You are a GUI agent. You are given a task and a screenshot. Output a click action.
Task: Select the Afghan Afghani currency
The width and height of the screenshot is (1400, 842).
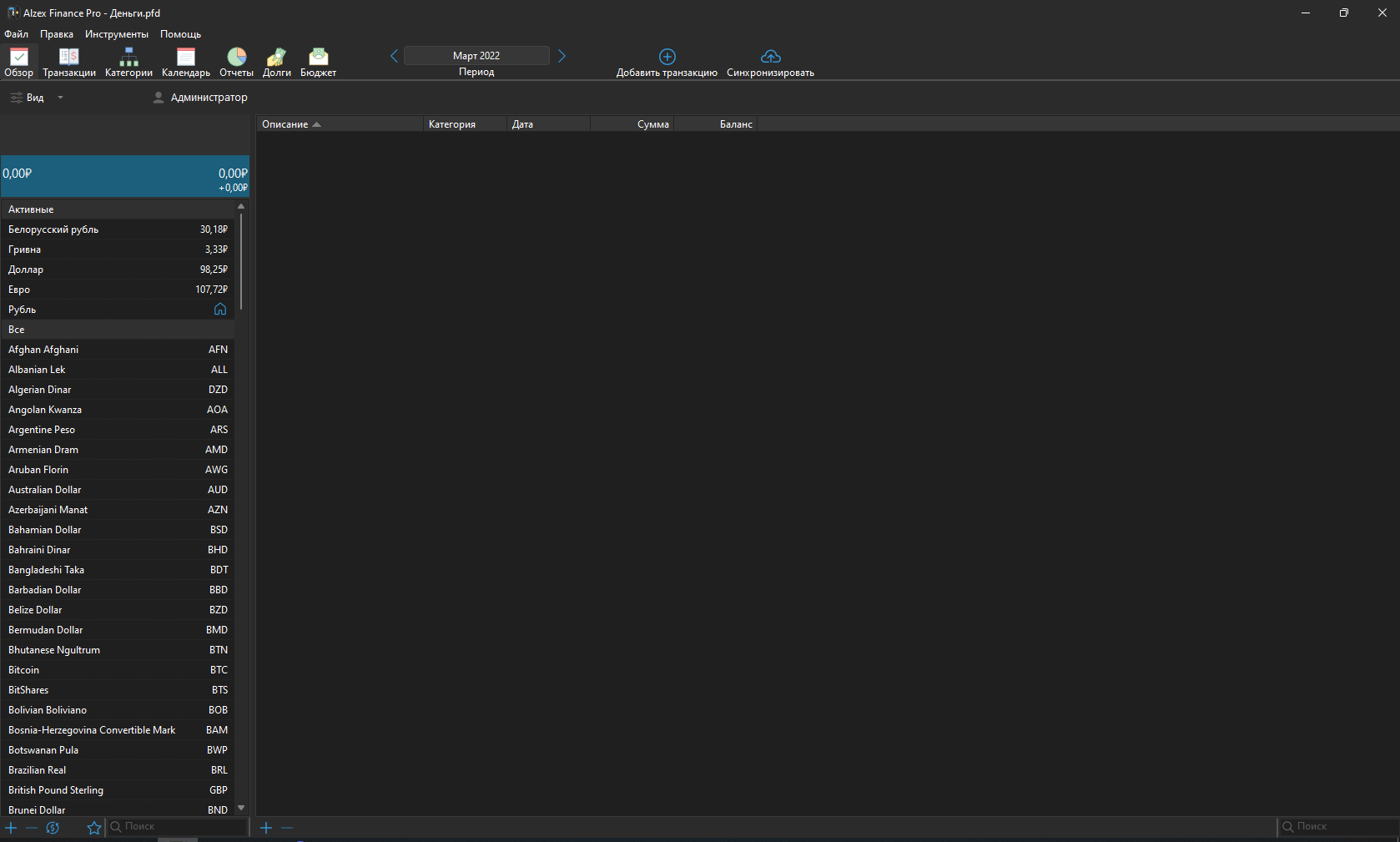pyautogui.click(x=117, y=350)
